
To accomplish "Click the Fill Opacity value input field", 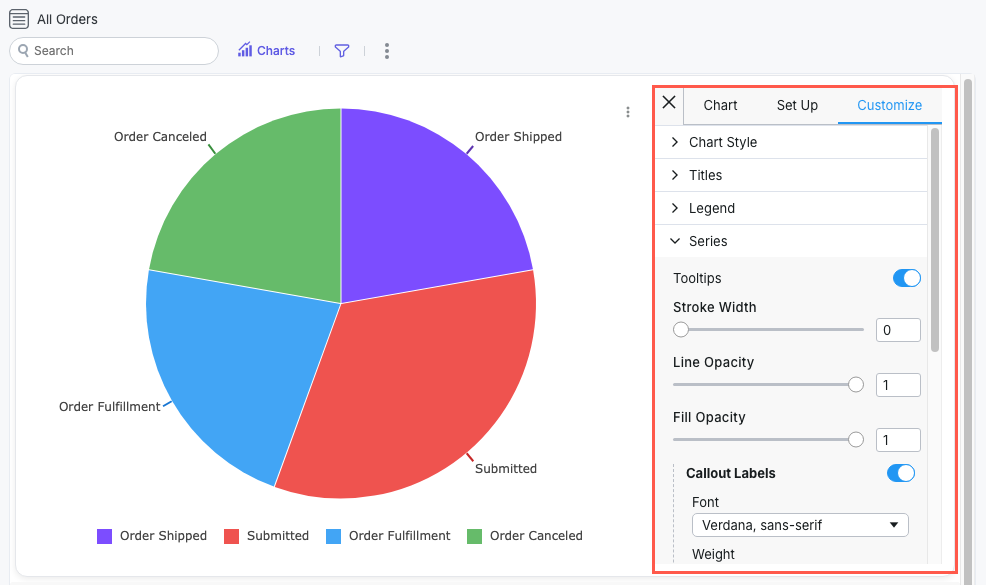I will coord(898,439).
